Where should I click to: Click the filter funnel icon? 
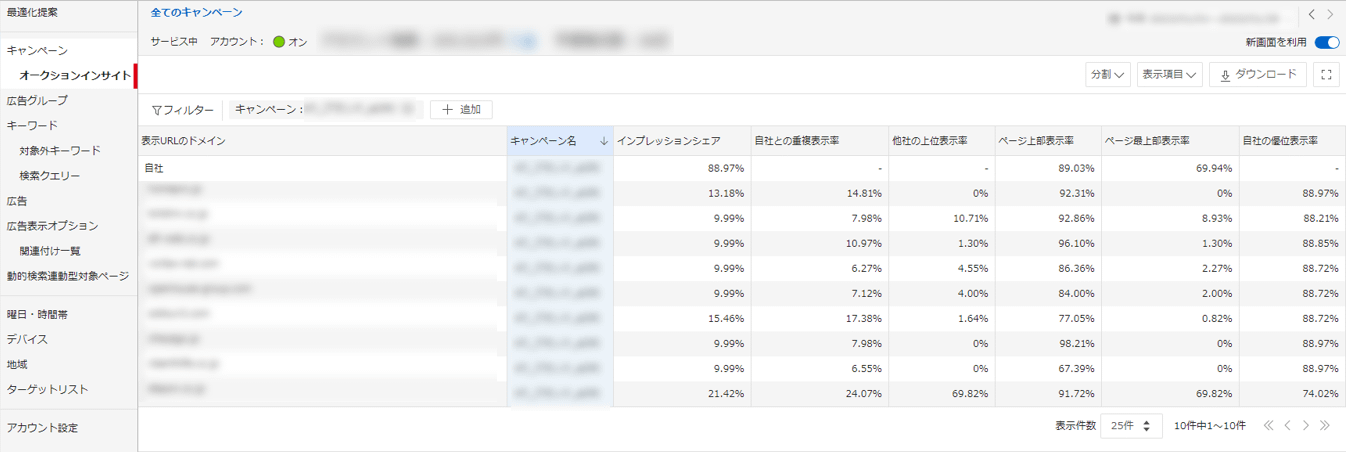pos(156,110)
